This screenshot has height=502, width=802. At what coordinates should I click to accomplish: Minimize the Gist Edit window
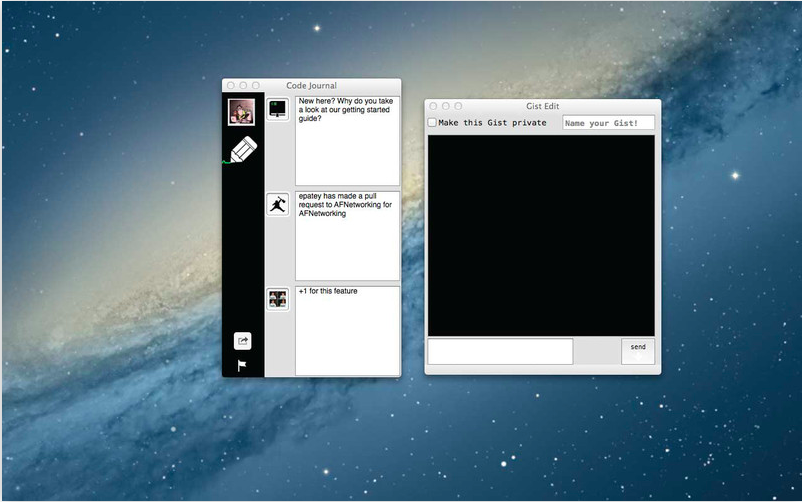(x=445, y=106)
